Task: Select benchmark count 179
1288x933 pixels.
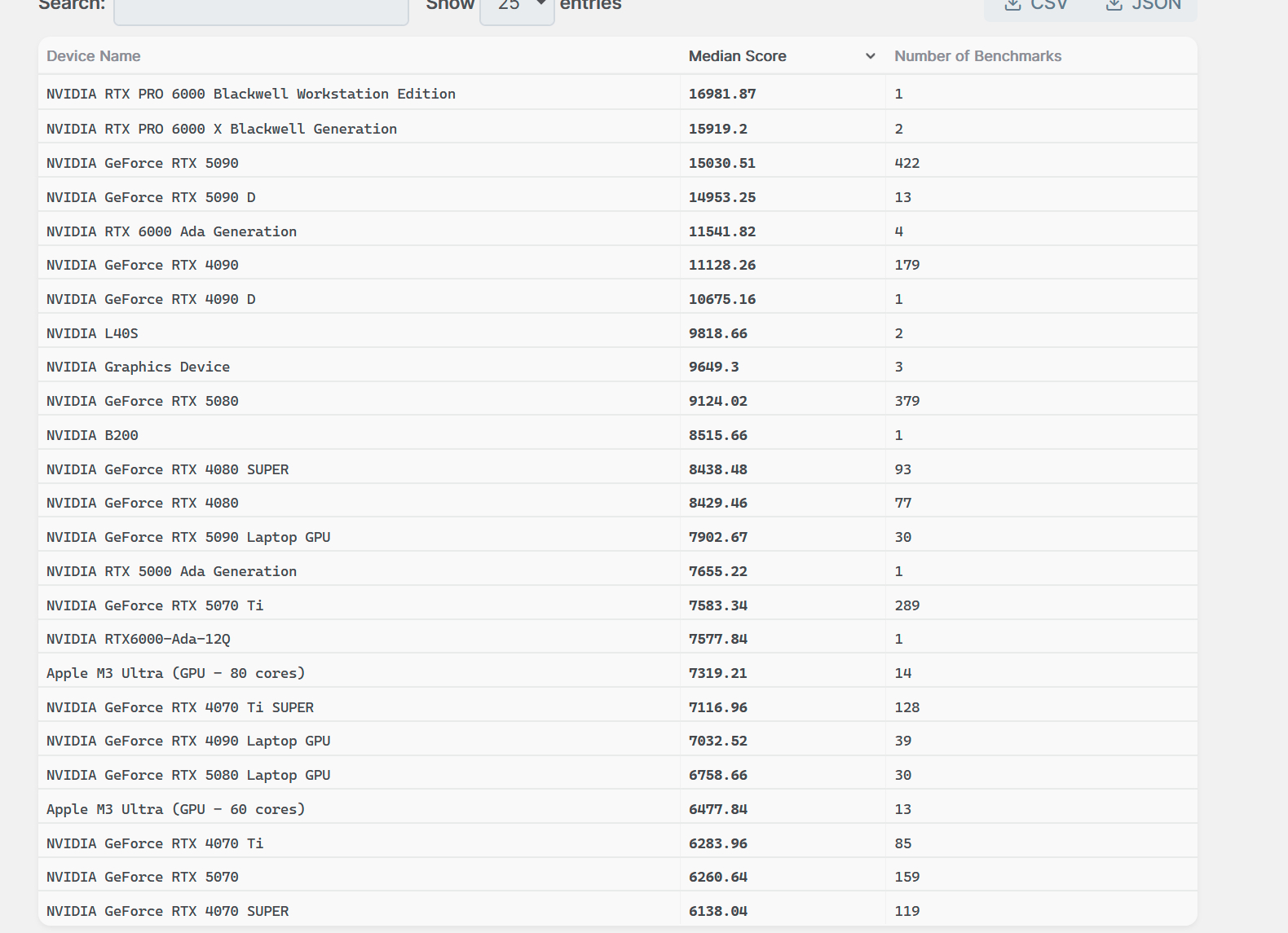Action: [907, 265]
